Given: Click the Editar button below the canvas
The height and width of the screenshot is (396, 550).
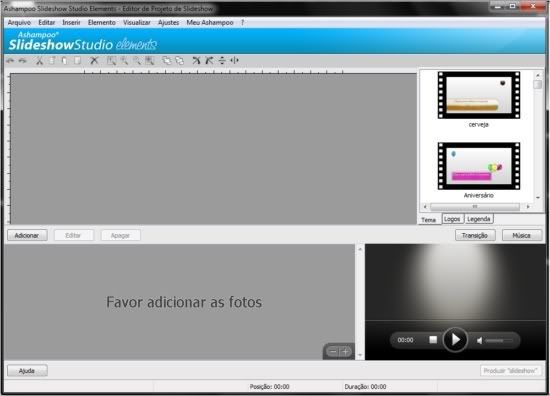Looking at the screenshot, I should [73, 235].
